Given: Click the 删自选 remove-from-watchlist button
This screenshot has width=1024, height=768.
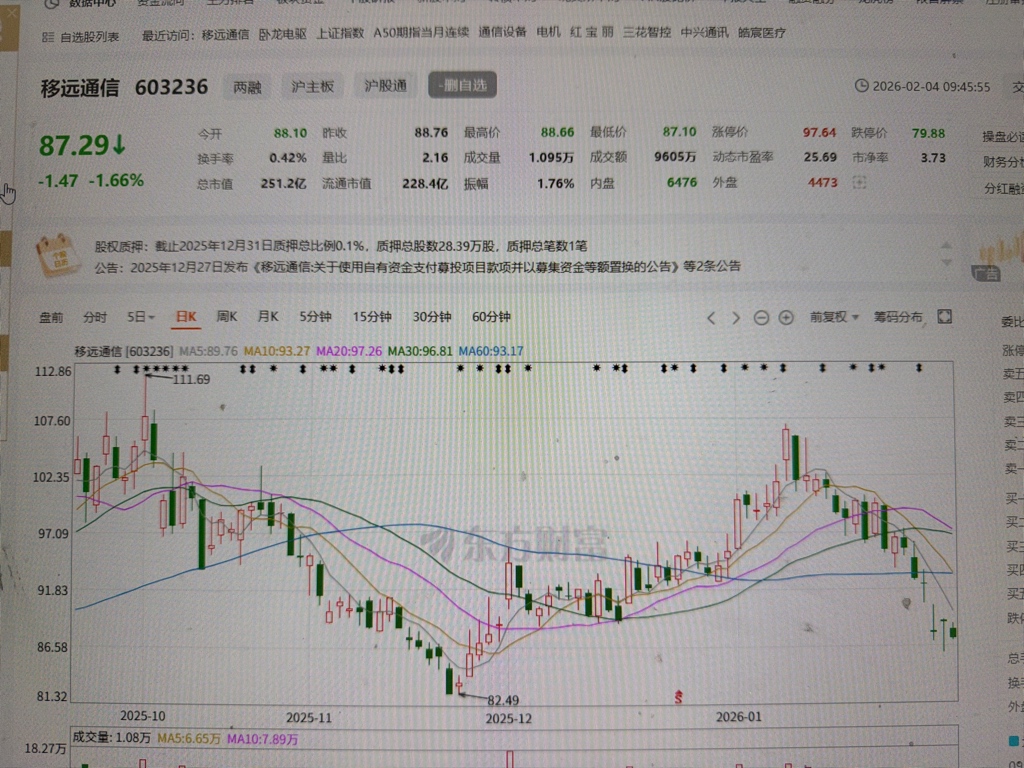Looking at the screenshot, I should click(x=462, y=85).
